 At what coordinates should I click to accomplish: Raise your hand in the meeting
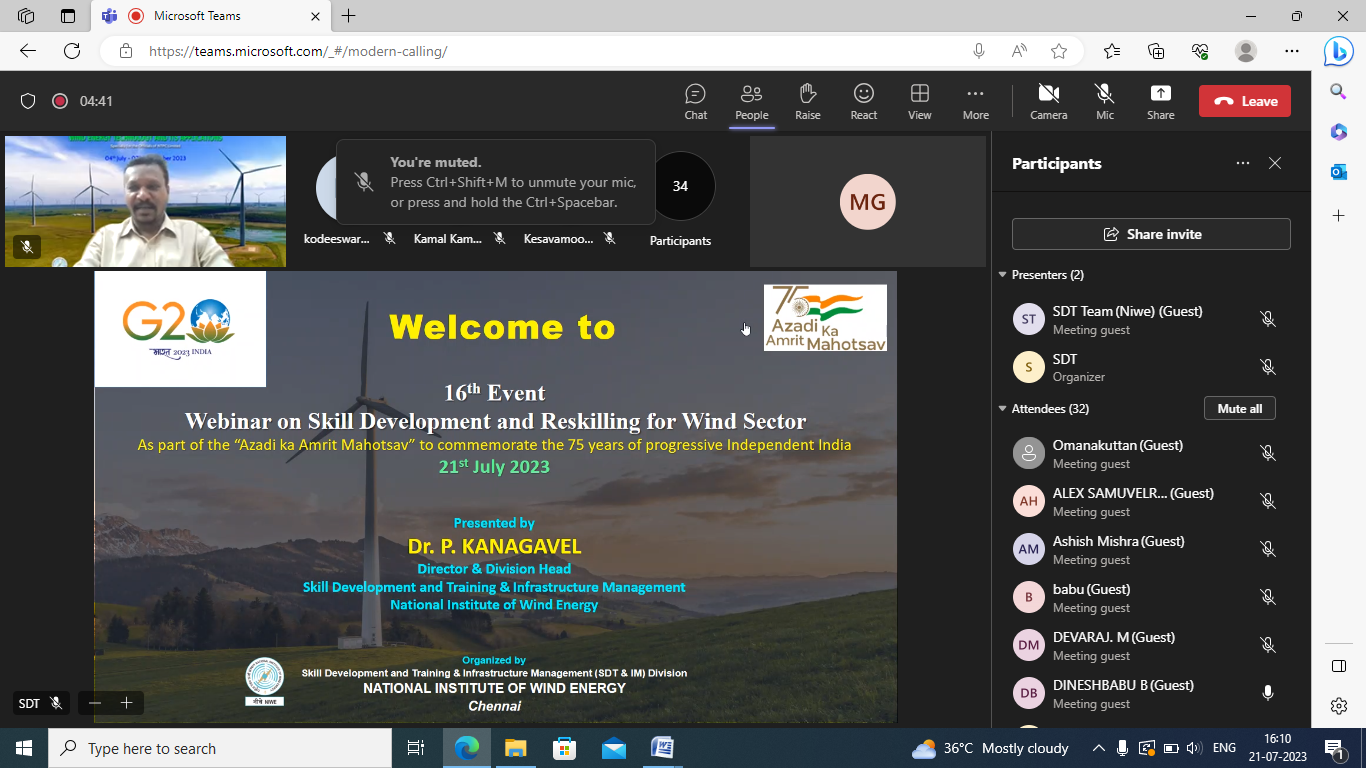click(808, 101)
